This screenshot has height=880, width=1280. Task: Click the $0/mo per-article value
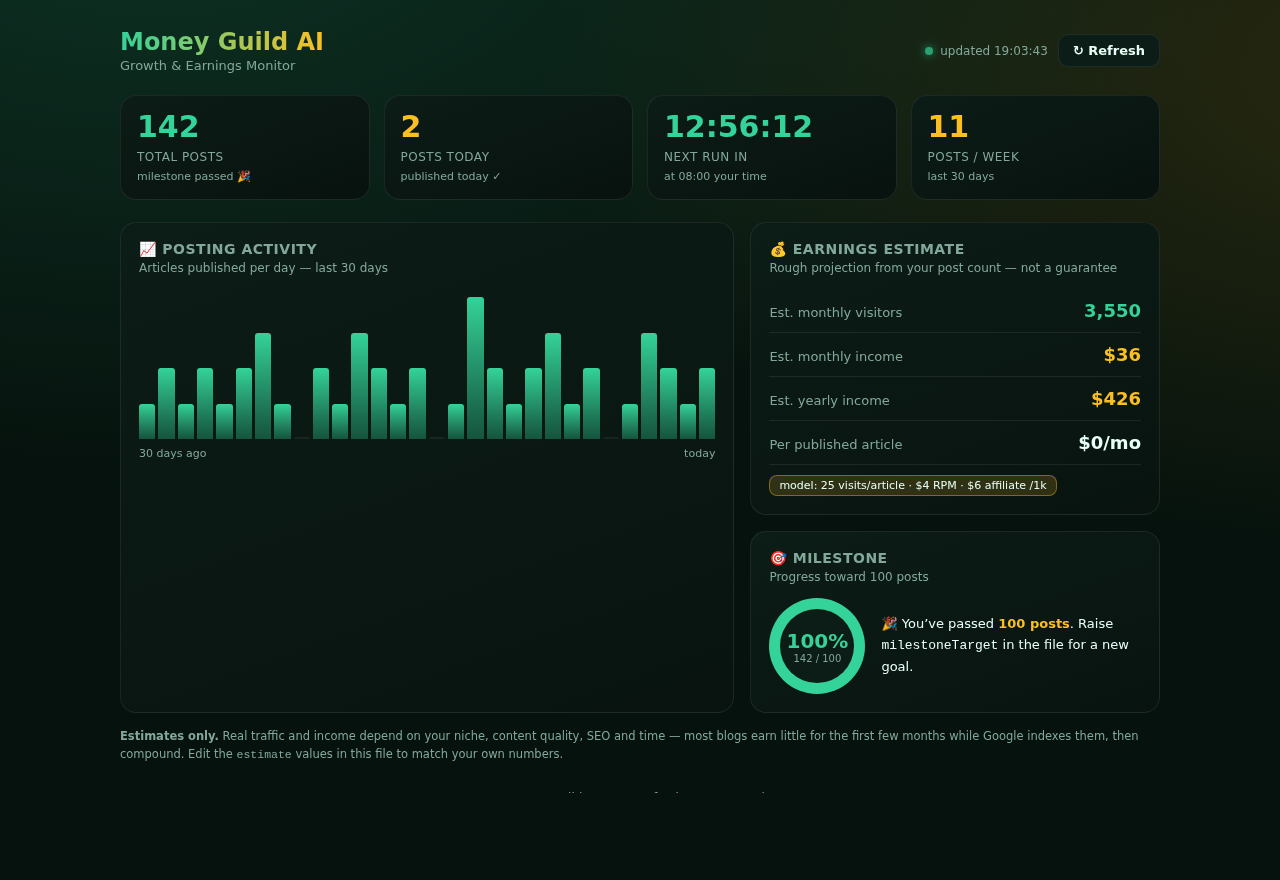1109,443
